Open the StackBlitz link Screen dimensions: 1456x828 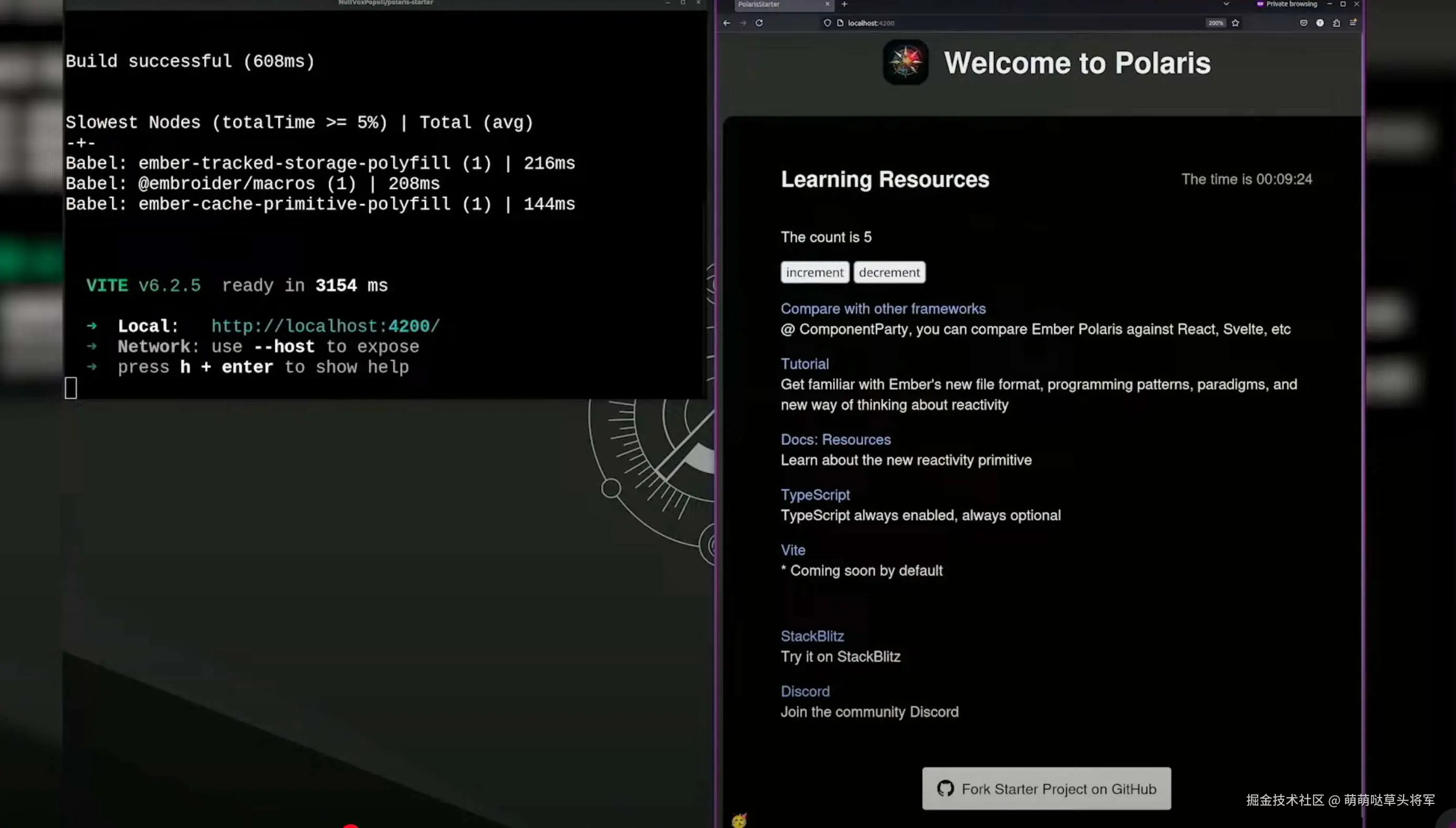pyautogui.click(x=811, y=636)
